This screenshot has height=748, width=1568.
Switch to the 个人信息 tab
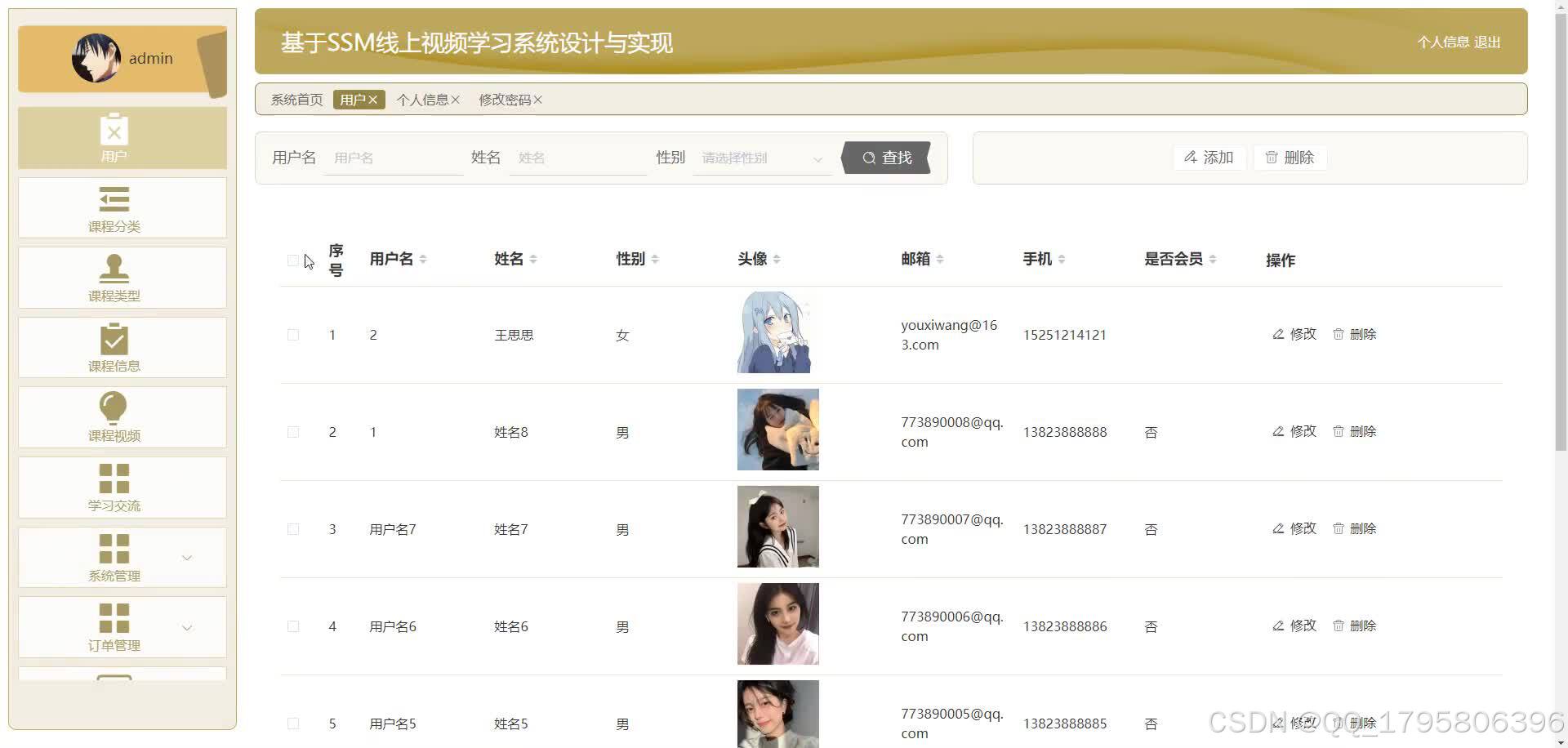point(423,99)
